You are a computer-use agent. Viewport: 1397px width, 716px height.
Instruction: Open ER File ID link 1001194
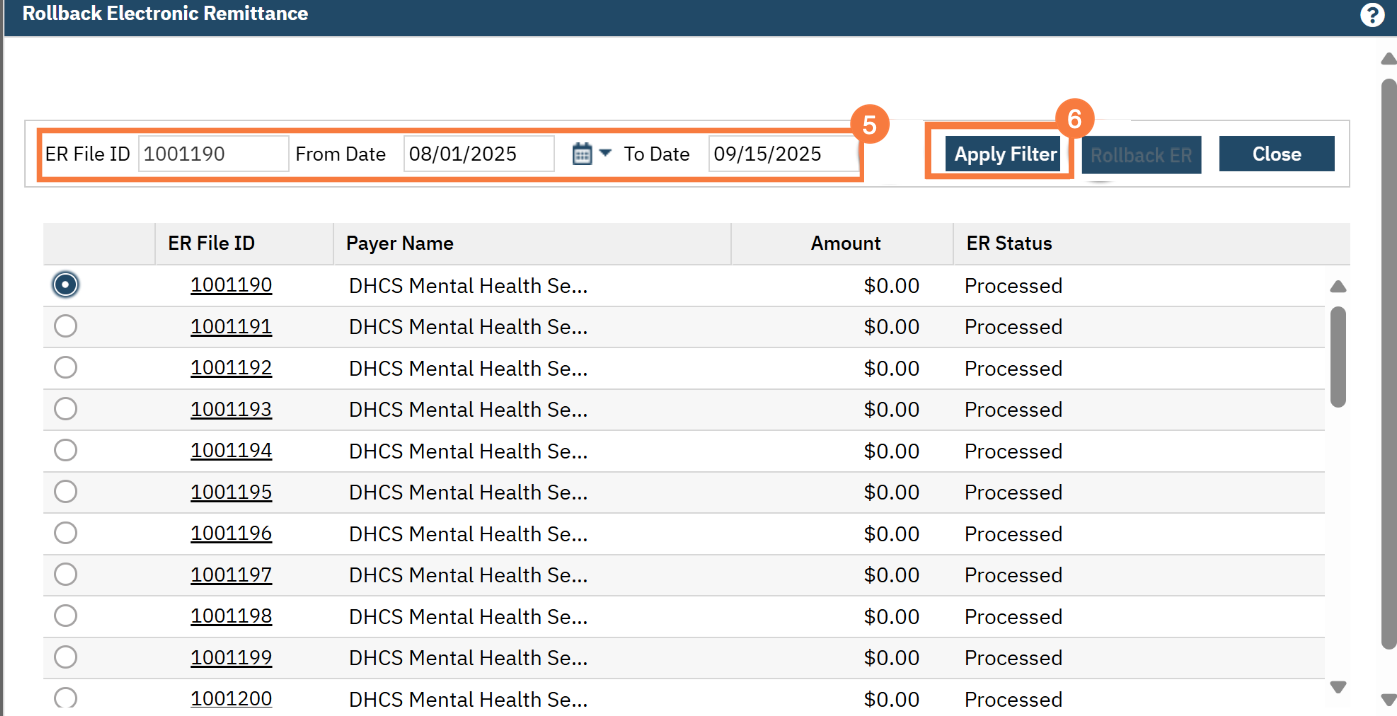pos(231,451)
